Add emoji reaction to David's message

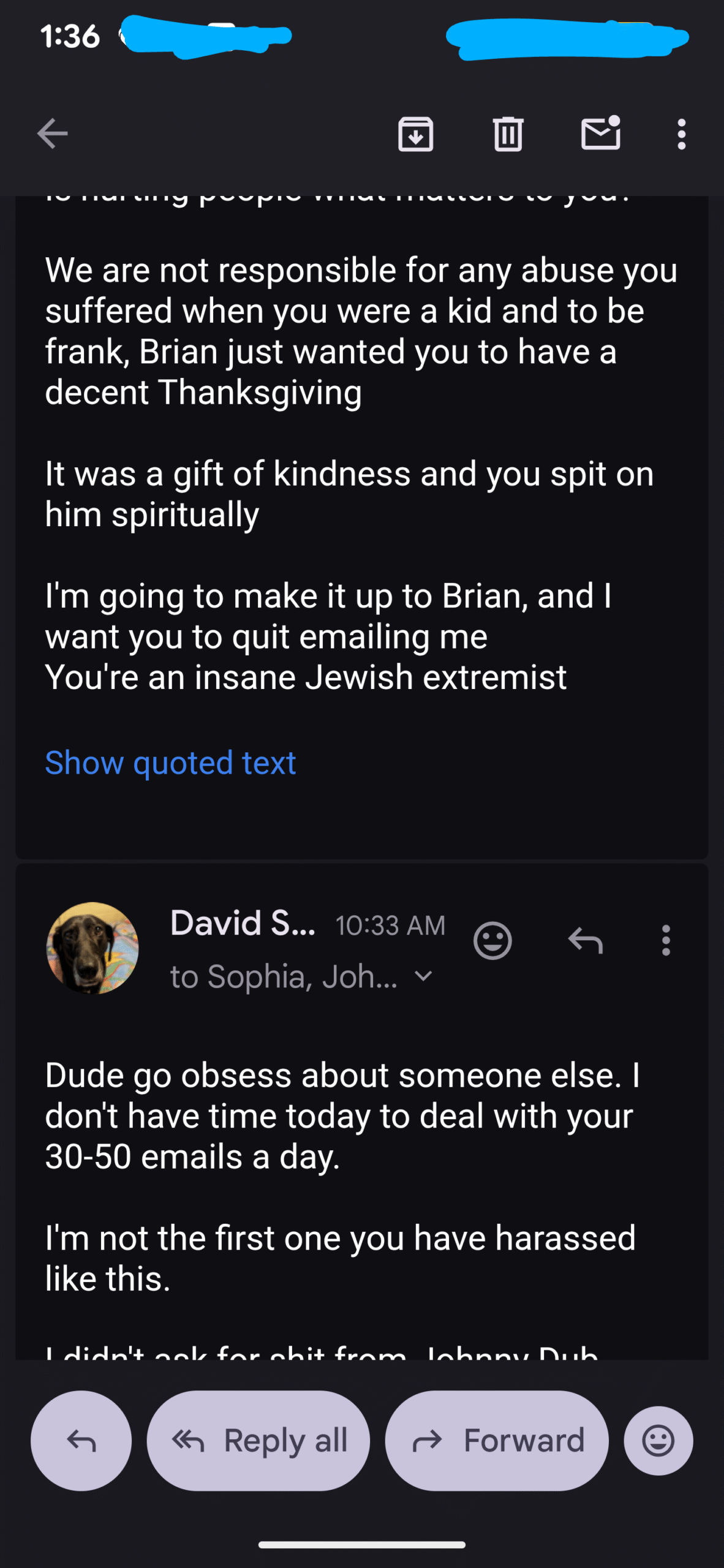pos(492,940)
